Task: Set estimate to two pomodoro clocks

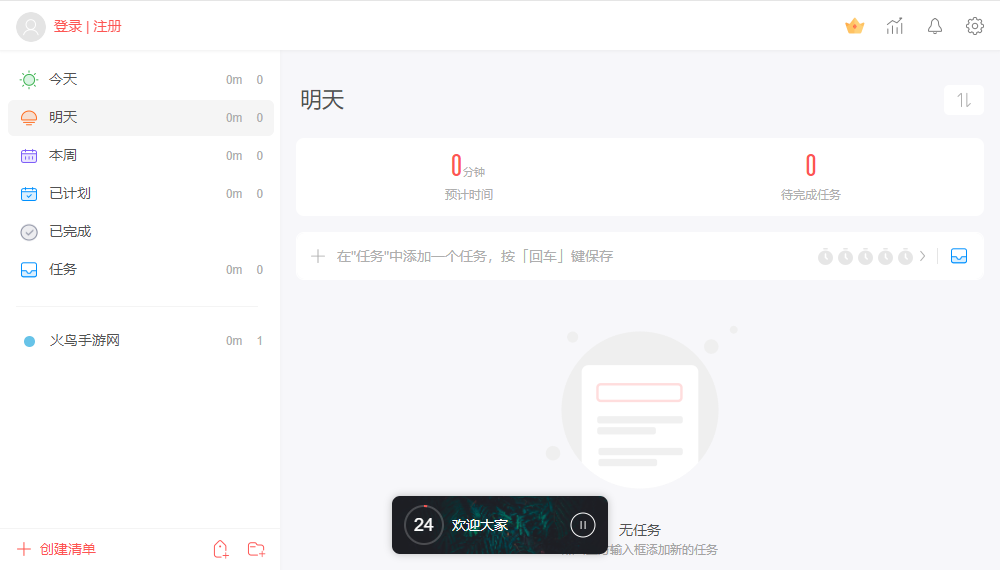Action: point(845,256)
